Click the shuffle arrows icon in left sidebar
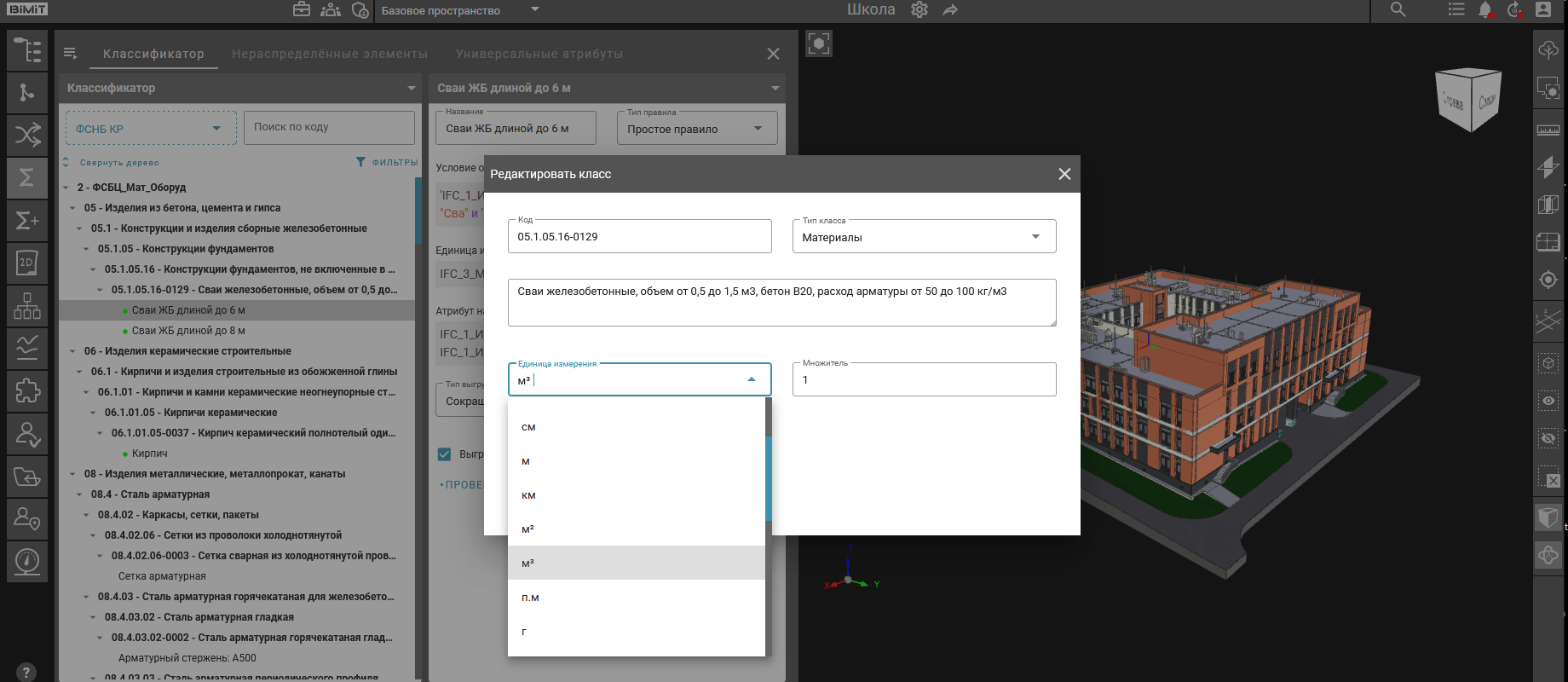 pos(27,135)
